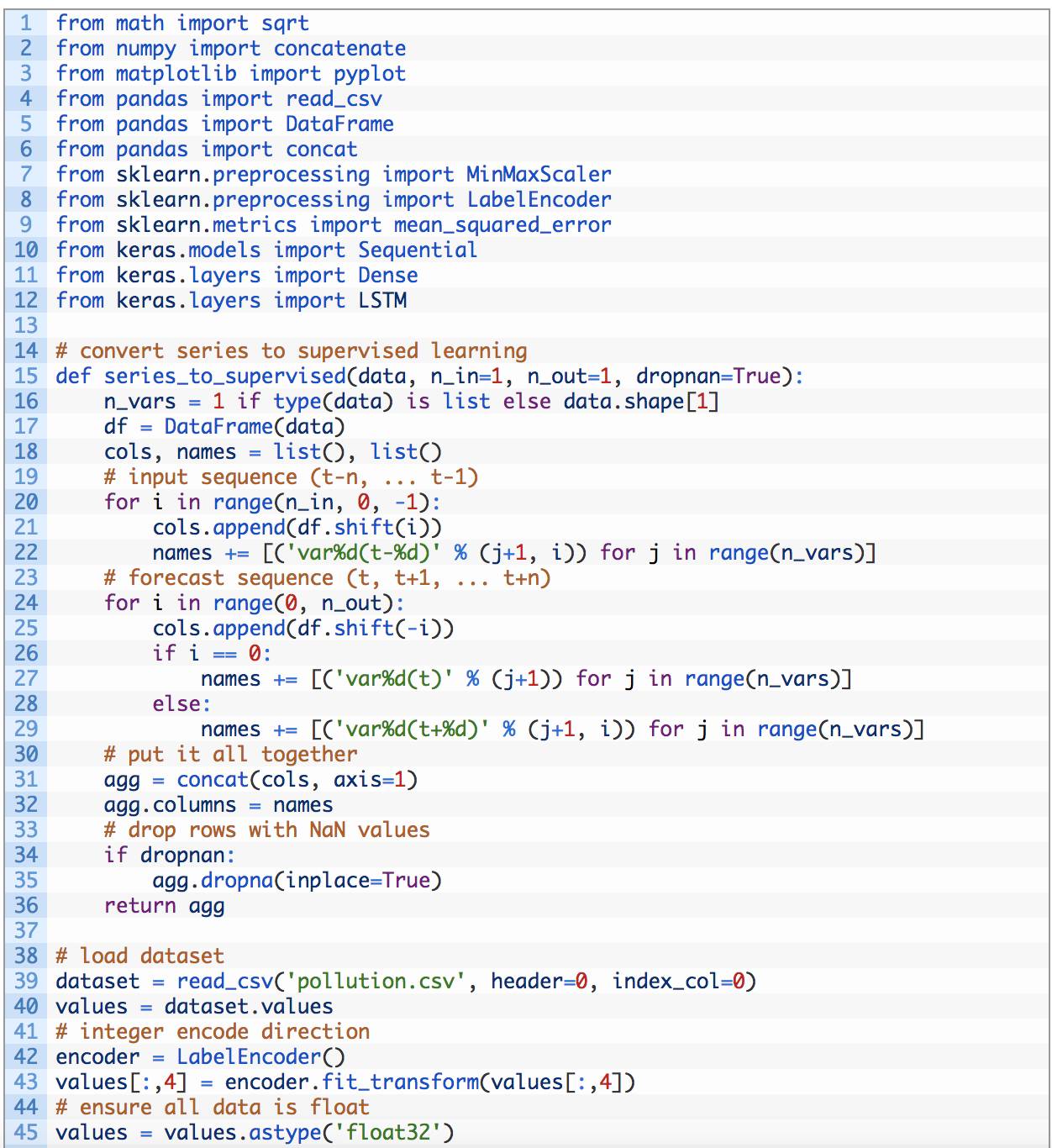
Task: Click 'pyplot' in the matplotlib import
Action: pyautogui.click(x=370, y=73)
